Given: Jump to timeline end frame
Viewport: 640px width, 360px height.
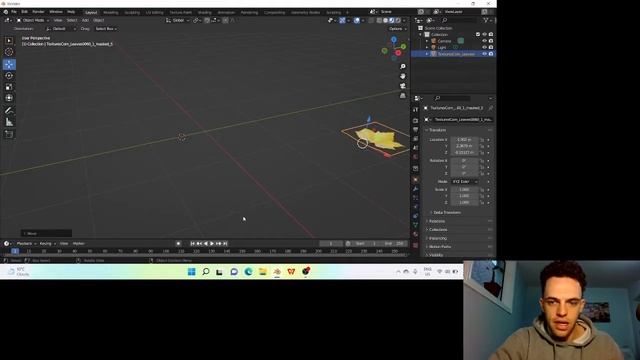Looking at the screenshot, I should [225, 244].
